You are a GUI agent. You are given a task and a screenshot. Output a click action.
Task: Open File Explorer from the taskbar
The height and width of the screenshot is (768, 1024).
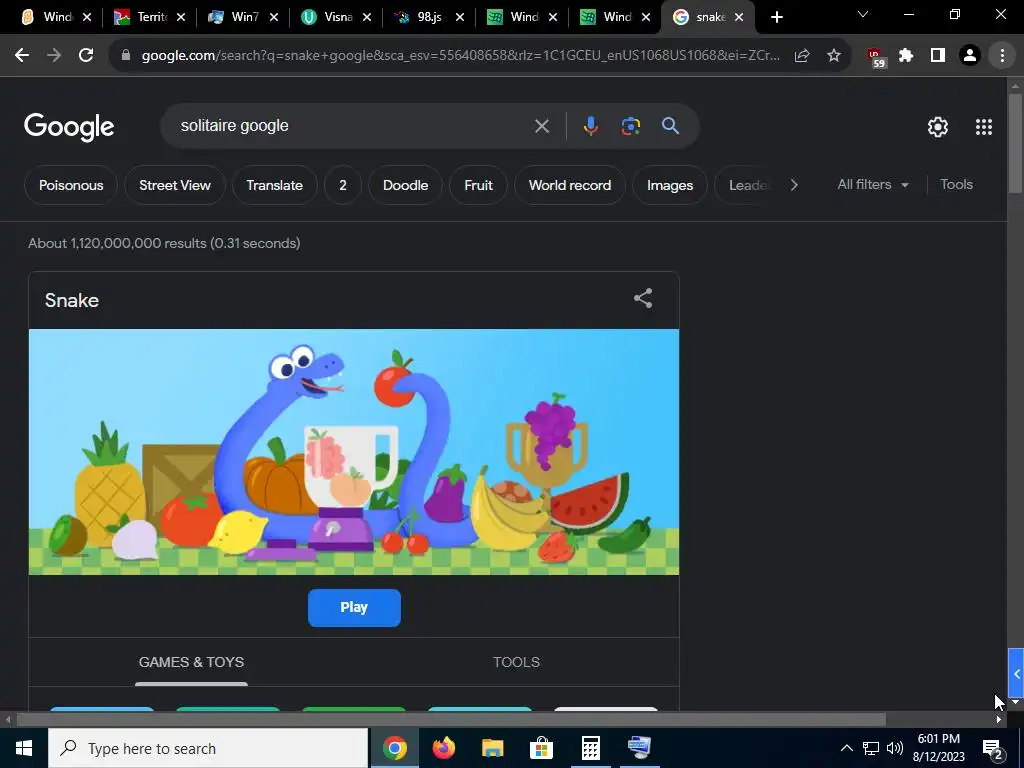tap(492, 748)
